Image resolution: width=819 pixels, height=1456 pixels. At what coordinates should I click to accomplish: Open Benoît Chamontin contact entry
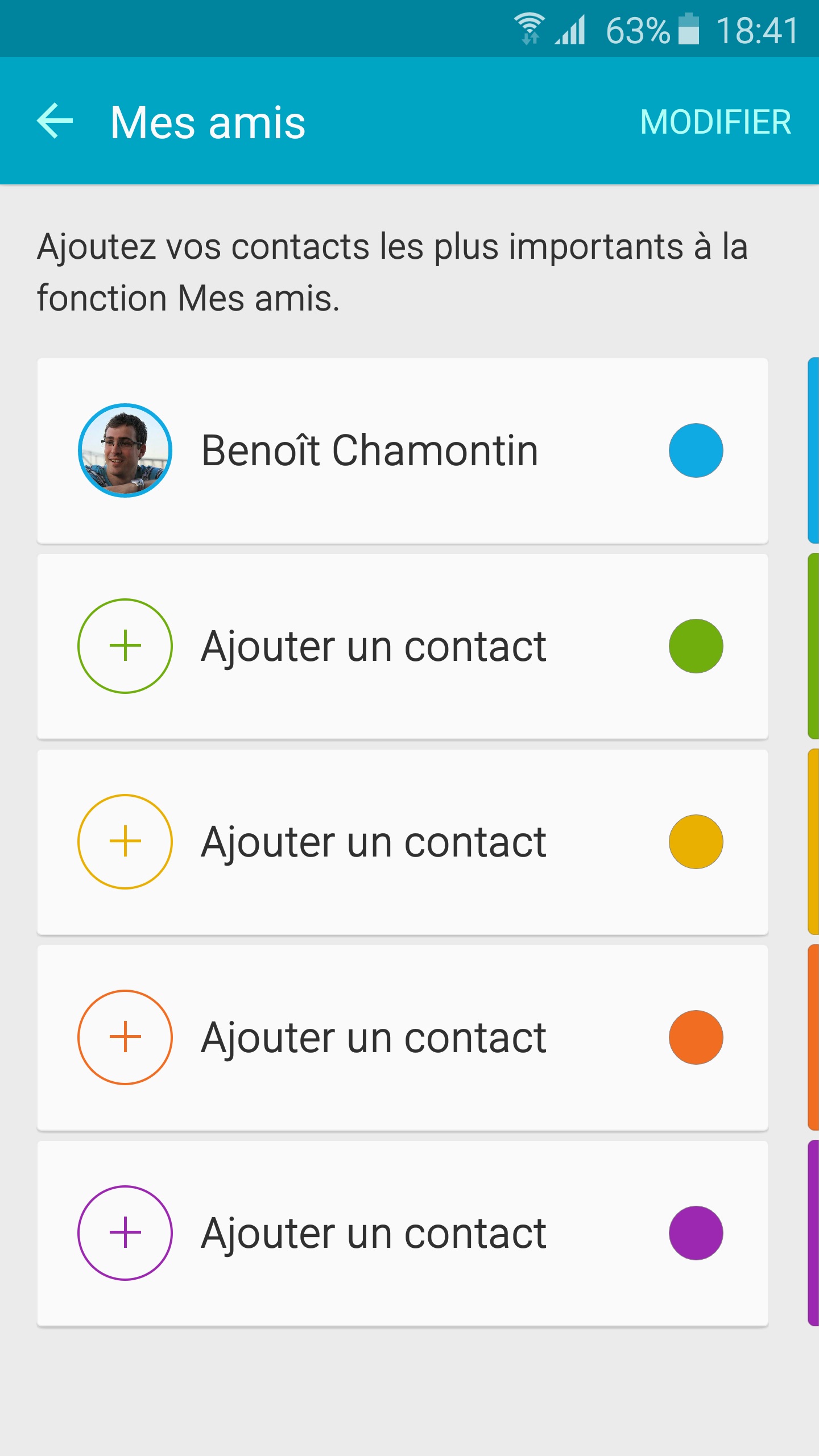click(x=370, y=450)
